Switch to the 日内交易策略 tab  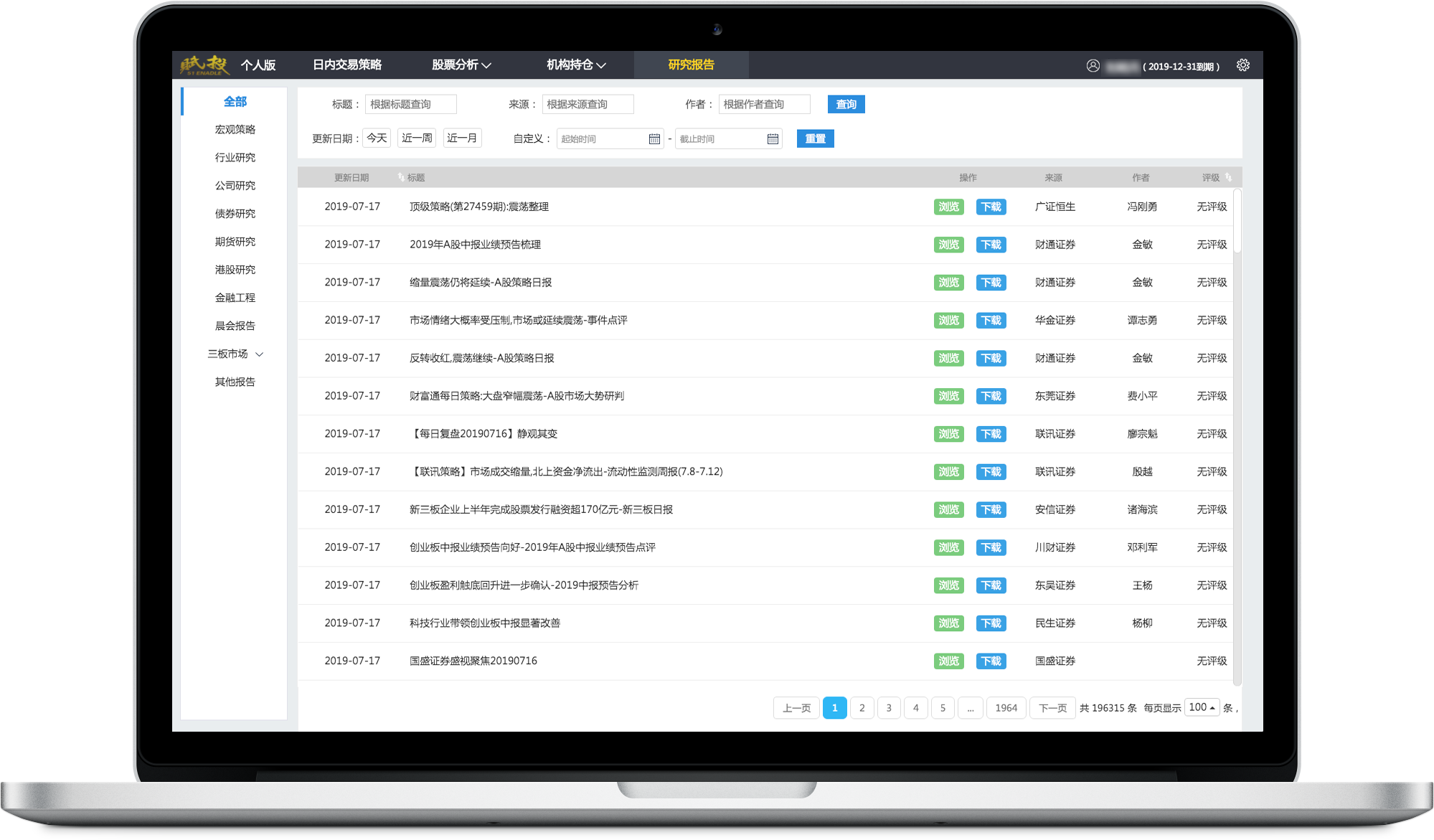[347, 65]
